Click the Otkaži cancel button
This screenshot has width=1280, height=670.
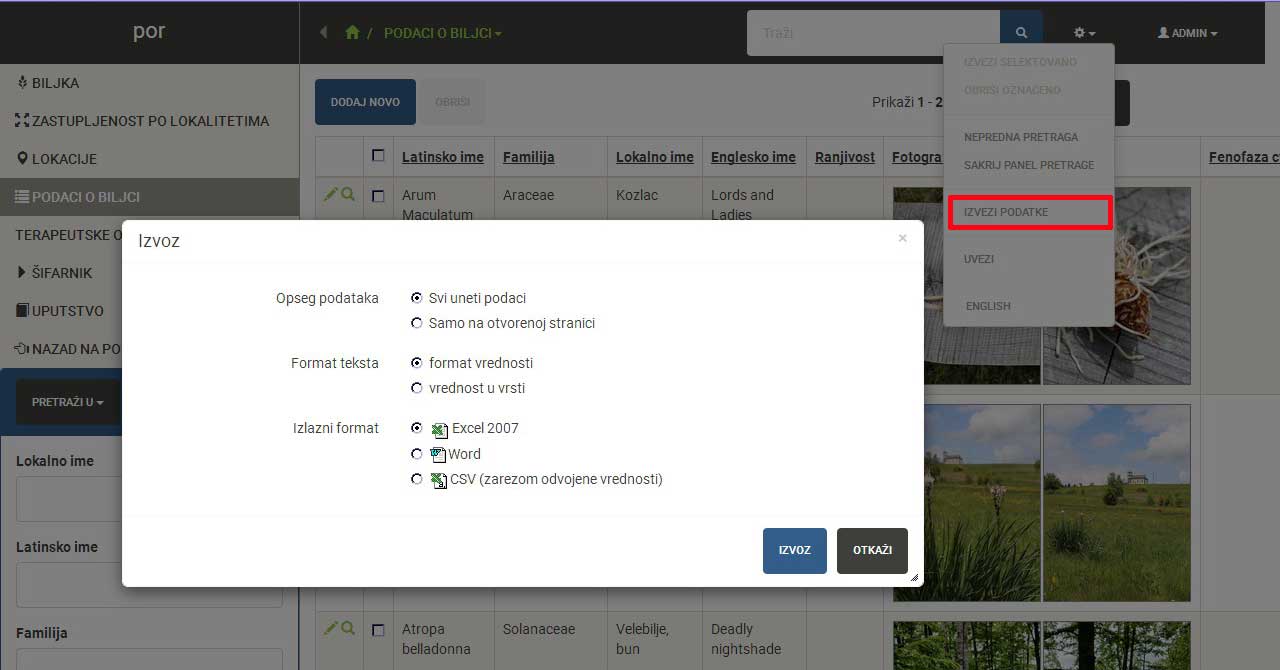pyautogui.click(x=872, y=550)
